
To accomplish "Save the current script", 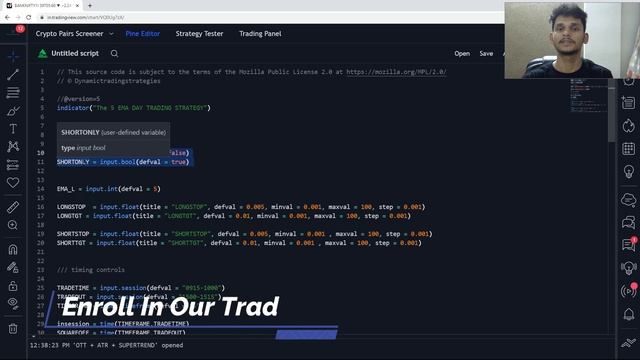I will 486,53.
